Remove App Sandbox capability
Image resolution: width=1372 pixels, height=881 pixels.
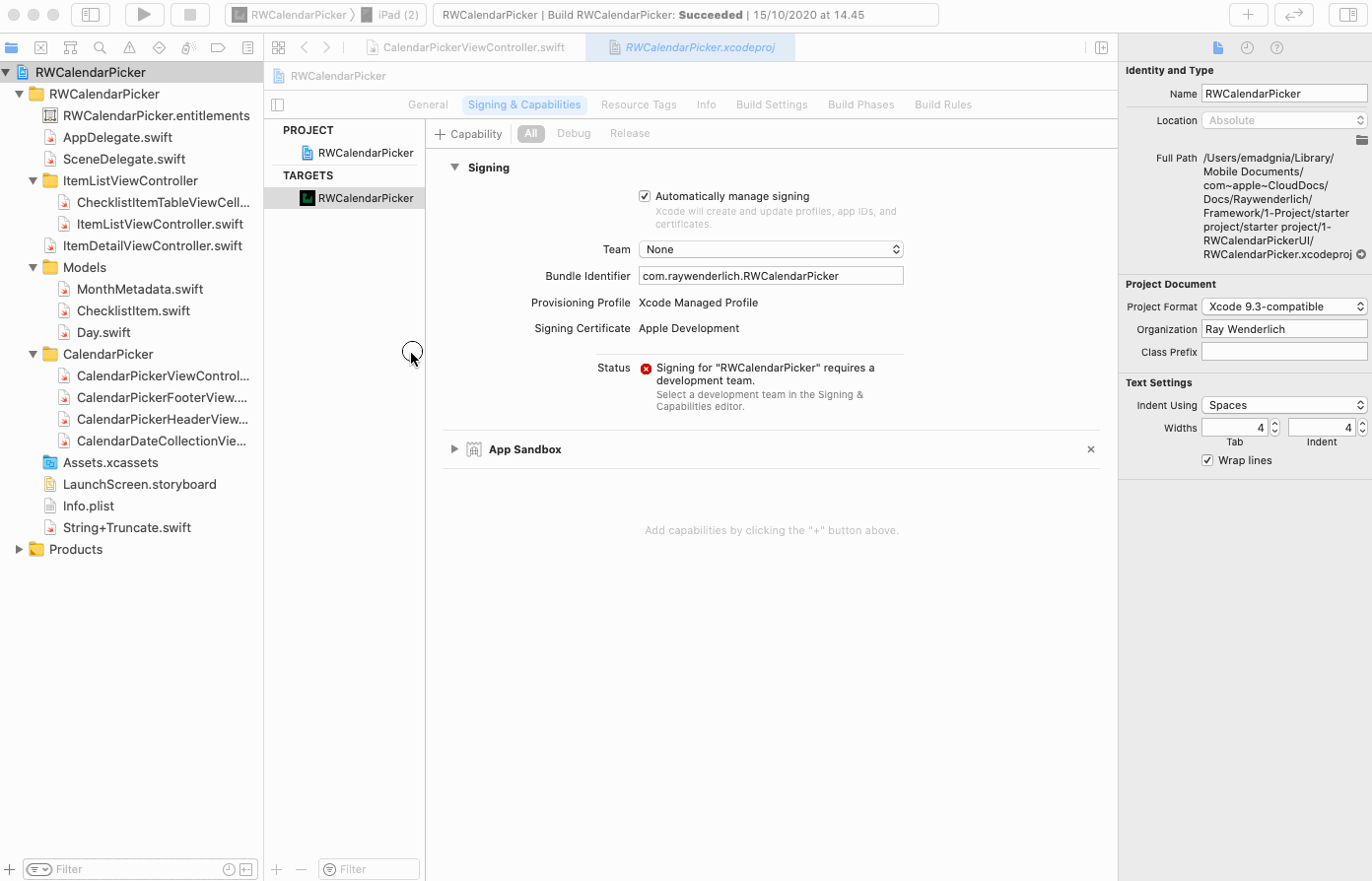(x=1091, y=449)
